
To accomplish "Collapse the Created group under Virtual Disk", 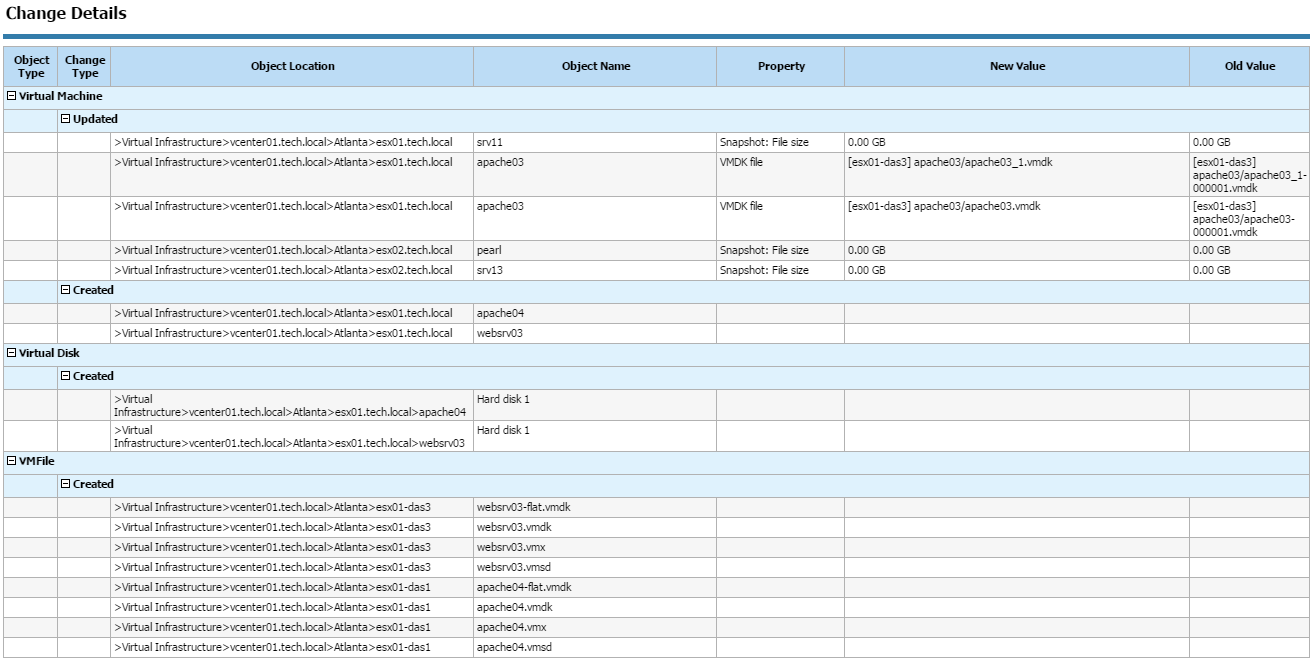I will (66, 376).
